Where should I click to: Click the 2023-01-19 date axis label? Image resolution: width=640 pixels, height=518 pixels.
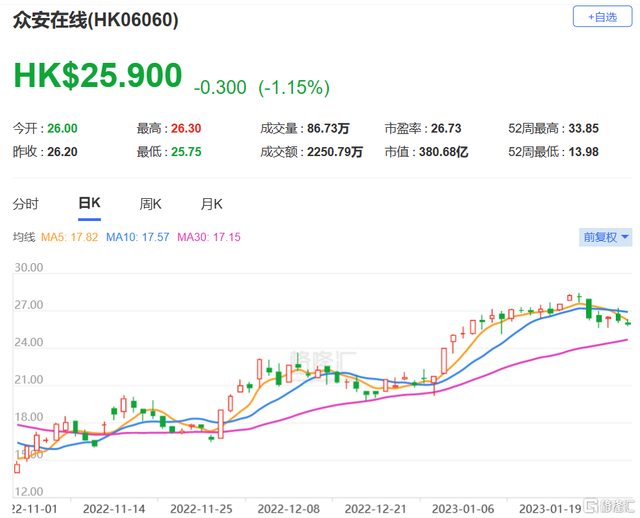click(550, 509)
